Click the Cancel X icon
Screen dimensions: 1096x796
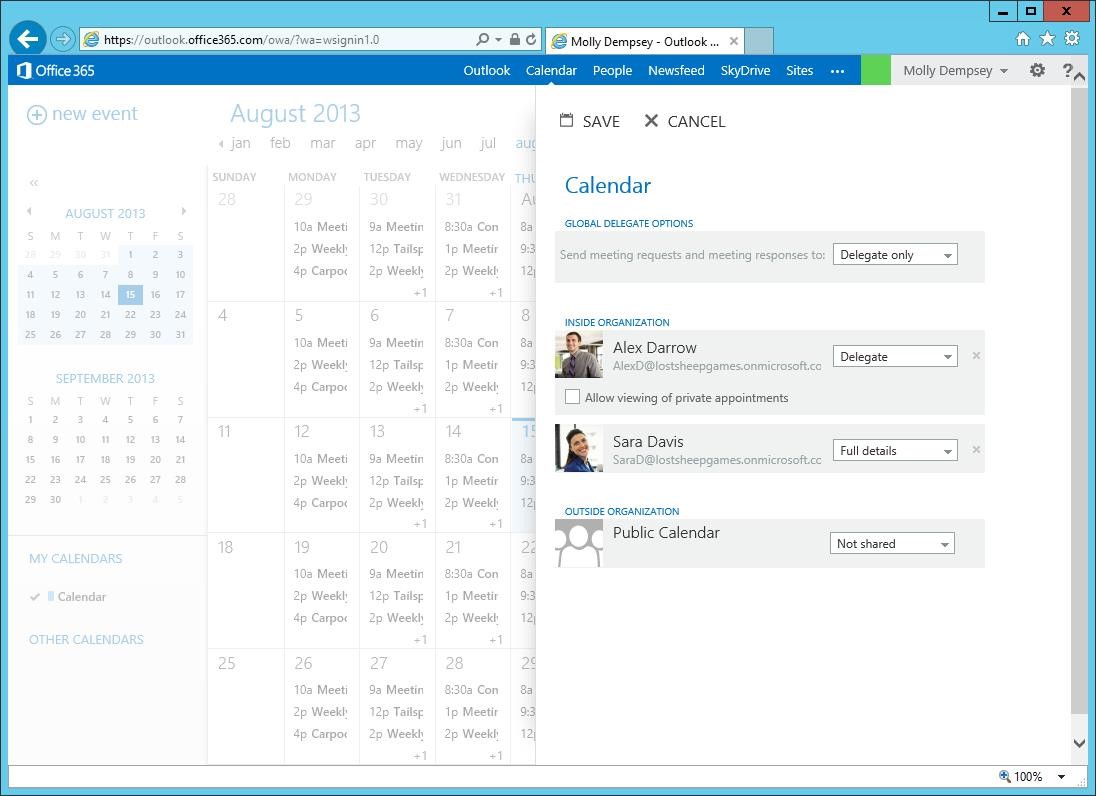click(651, 121)
